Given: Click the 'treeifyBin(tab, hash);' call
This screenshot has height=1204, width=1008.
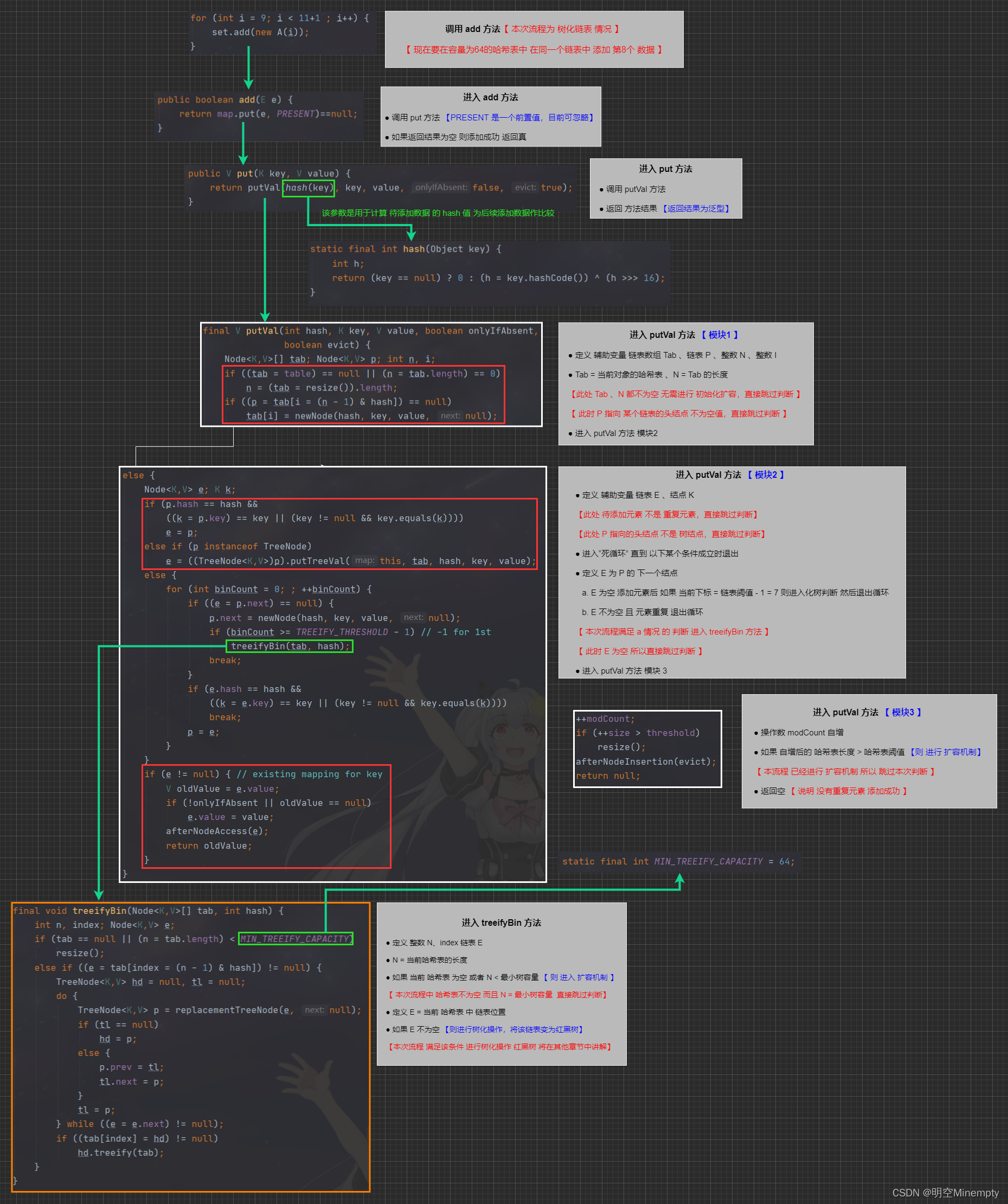Looking at the screenshot, I should tap(290, 646).
